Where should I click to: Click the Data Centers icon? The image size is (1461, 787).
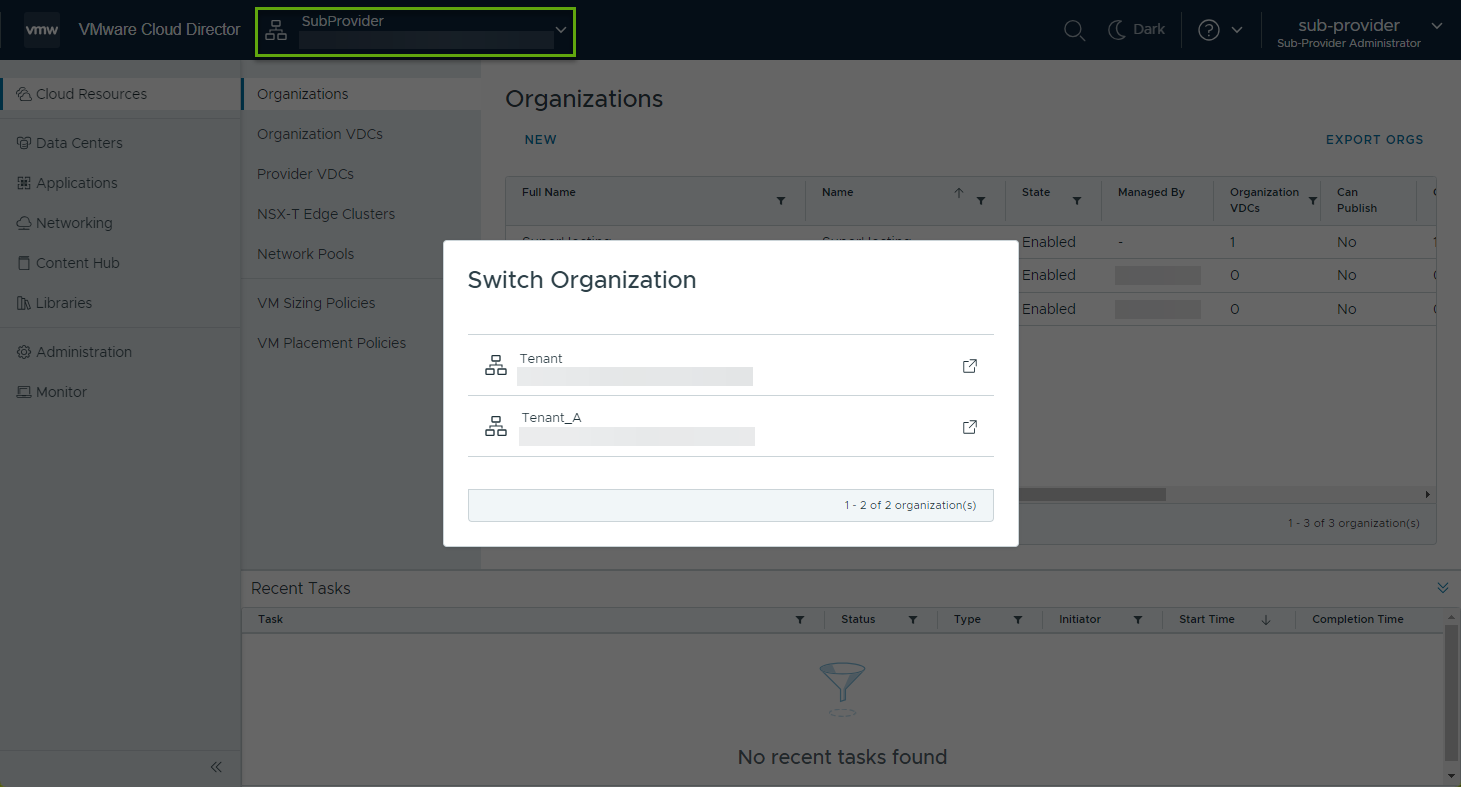pyautogui.click(x=24, y=143)
